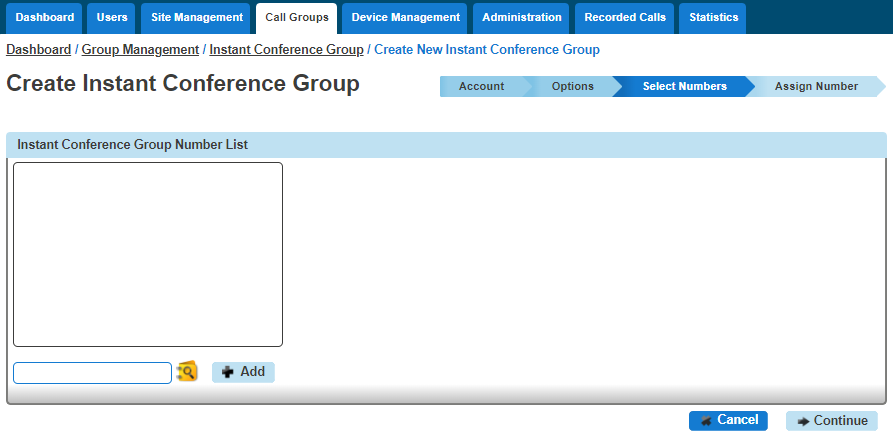Switch to the Users tab

click(x=112, y=18)
